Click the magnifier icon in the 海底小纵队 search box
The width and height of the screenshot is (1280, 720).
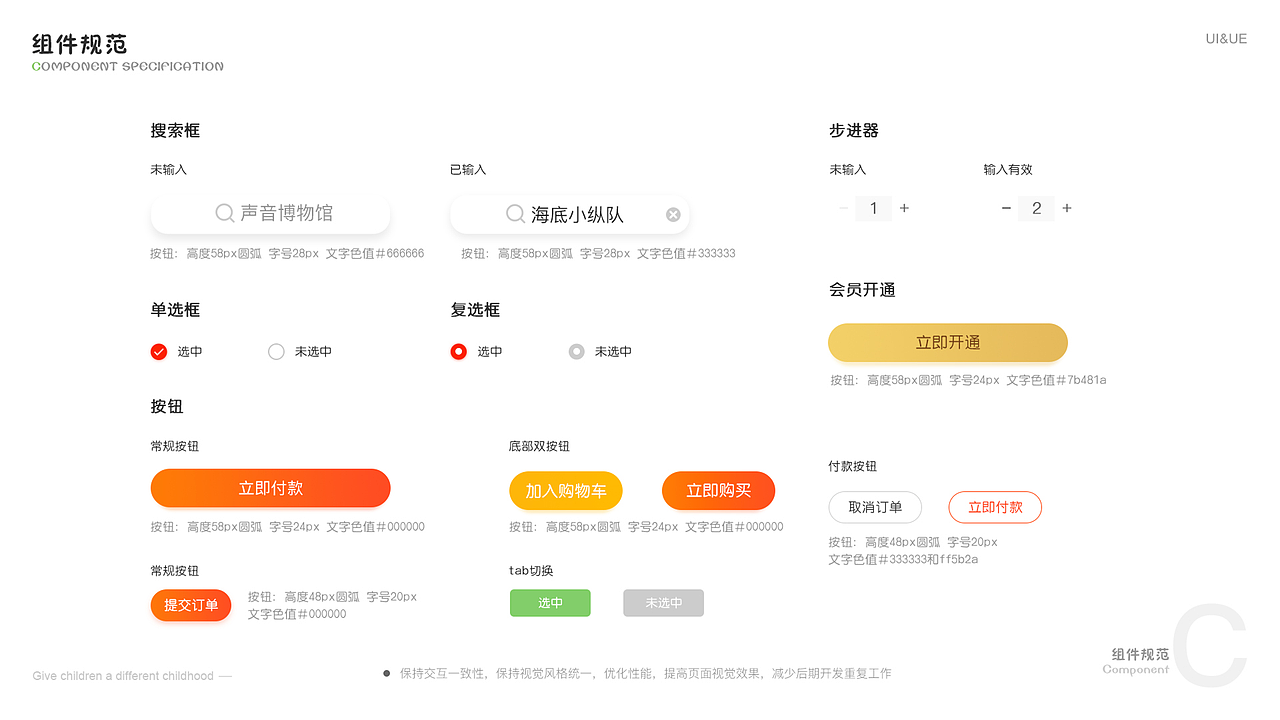tap(515, 213)
